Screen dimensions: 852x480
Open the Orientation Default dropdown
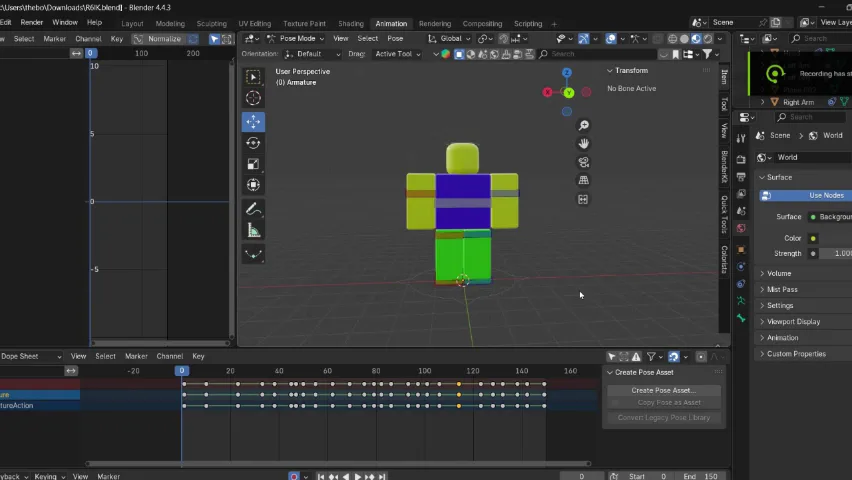[312, 54]
